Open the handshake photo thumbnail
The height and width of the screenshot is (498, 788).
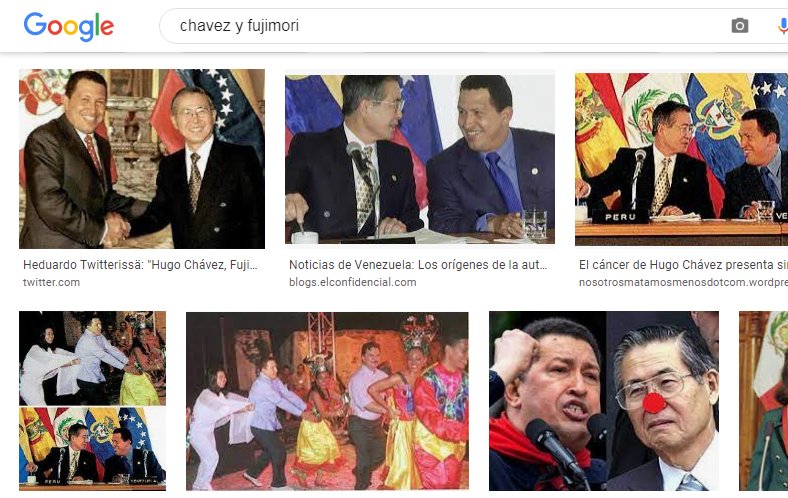[x=142, y=159]
